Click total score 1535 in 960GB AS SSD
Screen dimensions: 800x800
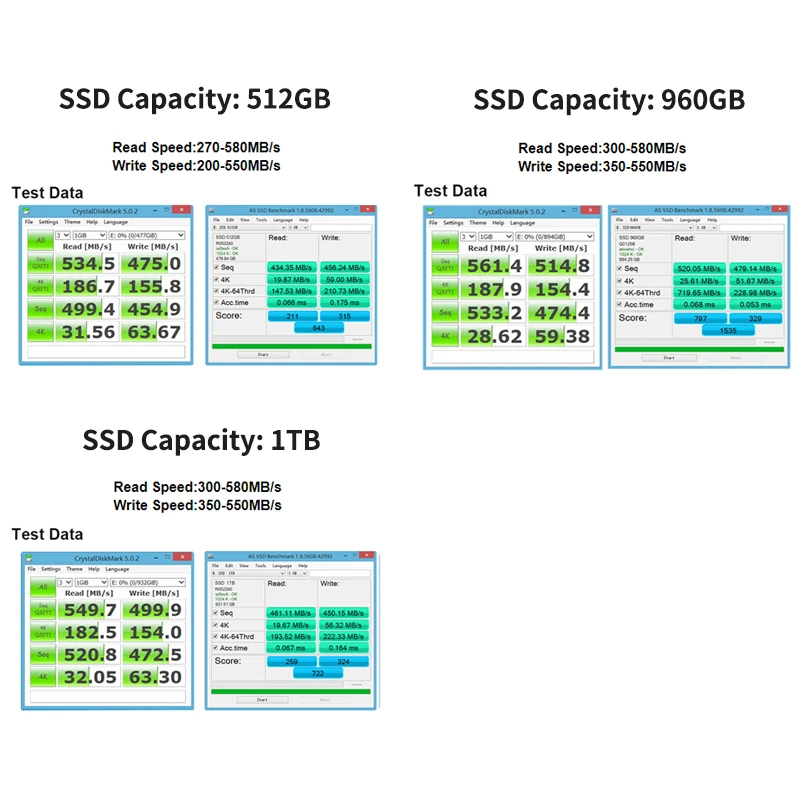click(x=728, y=331)
